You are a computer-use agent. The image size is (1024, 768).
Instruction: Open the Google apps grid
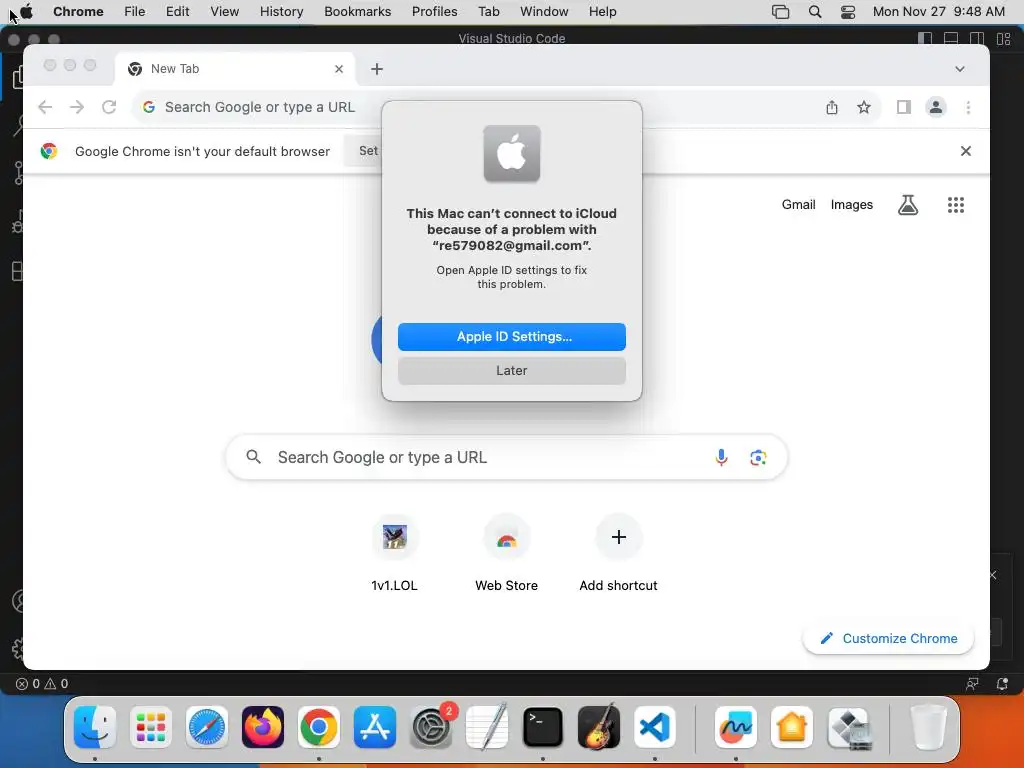(955, 205)
